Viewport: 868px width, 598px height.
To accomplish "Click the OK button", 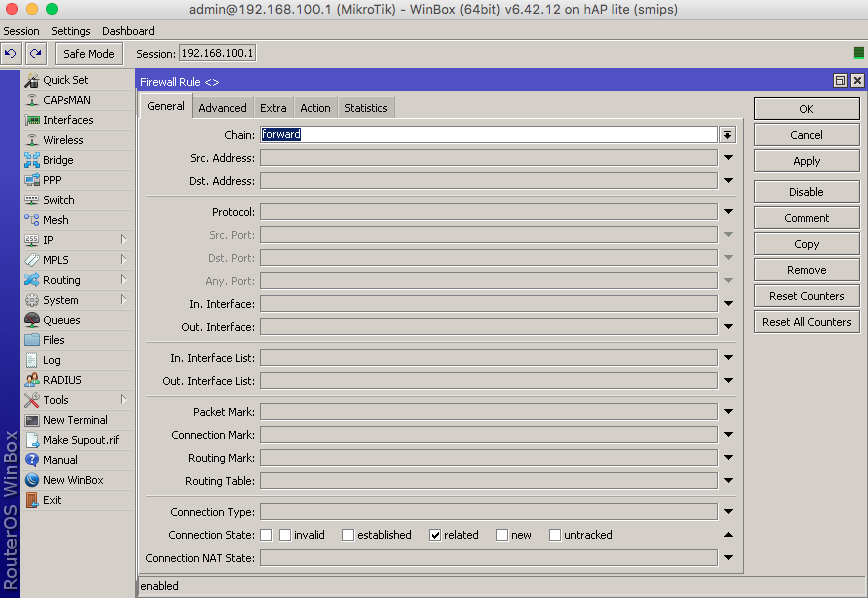I will click(x=807, y=109).
